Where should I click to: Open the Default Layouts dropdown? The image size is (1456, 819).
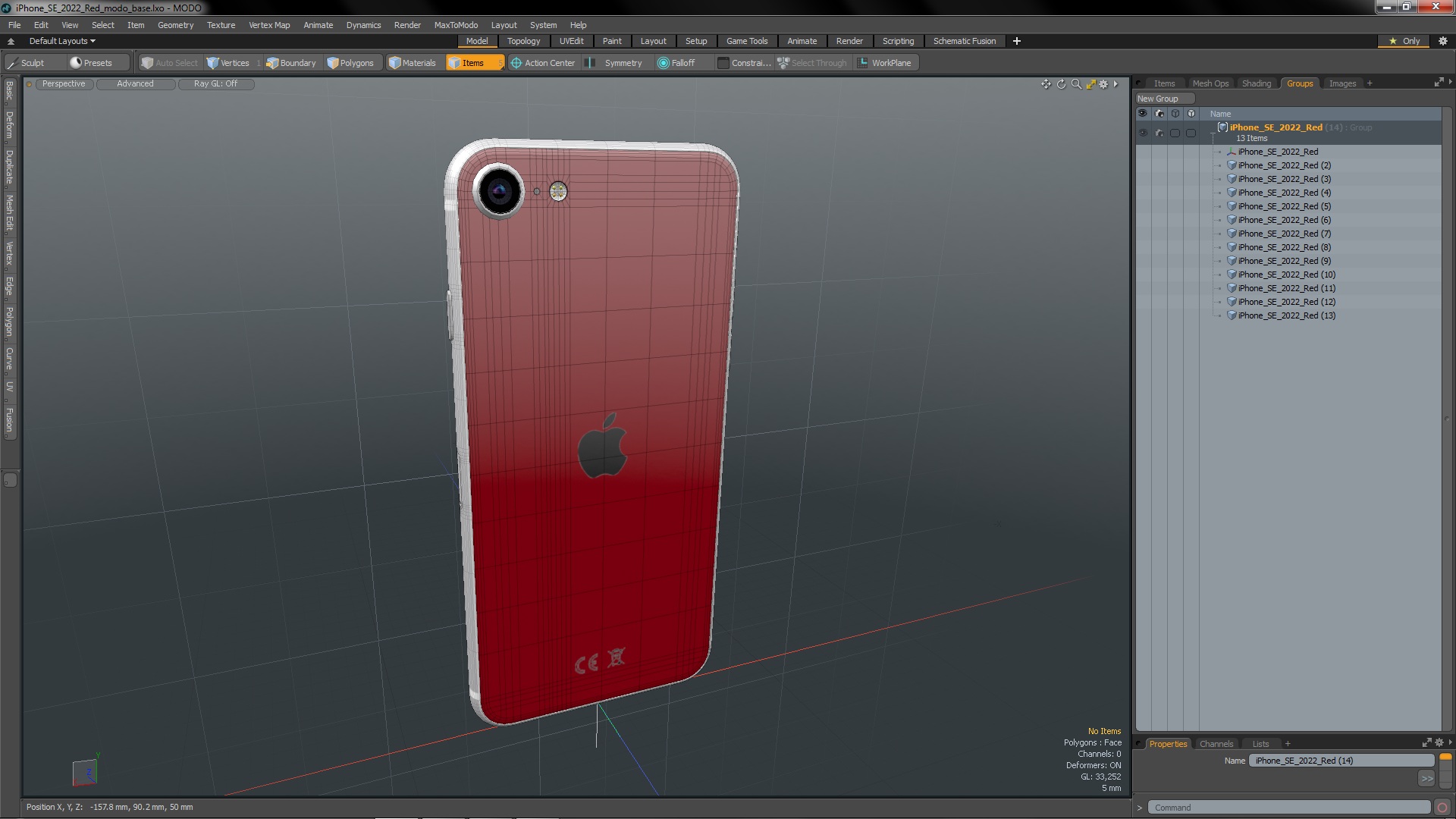click(x=62, y=41)
